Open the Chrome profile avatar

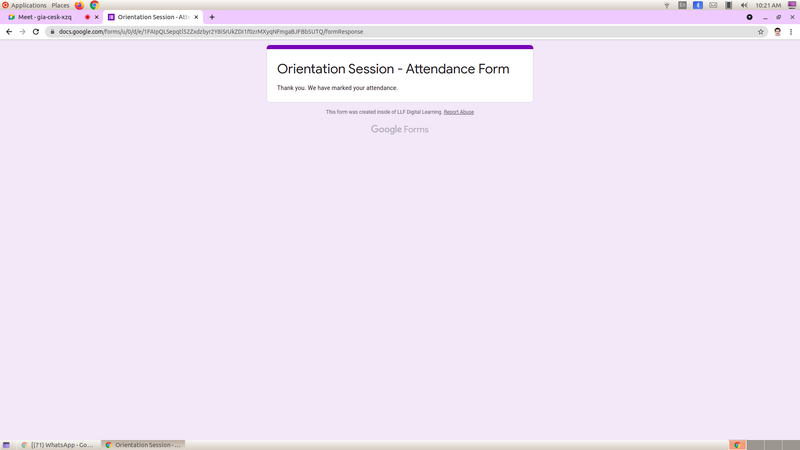pyautogui.click(x=778, y=32)
